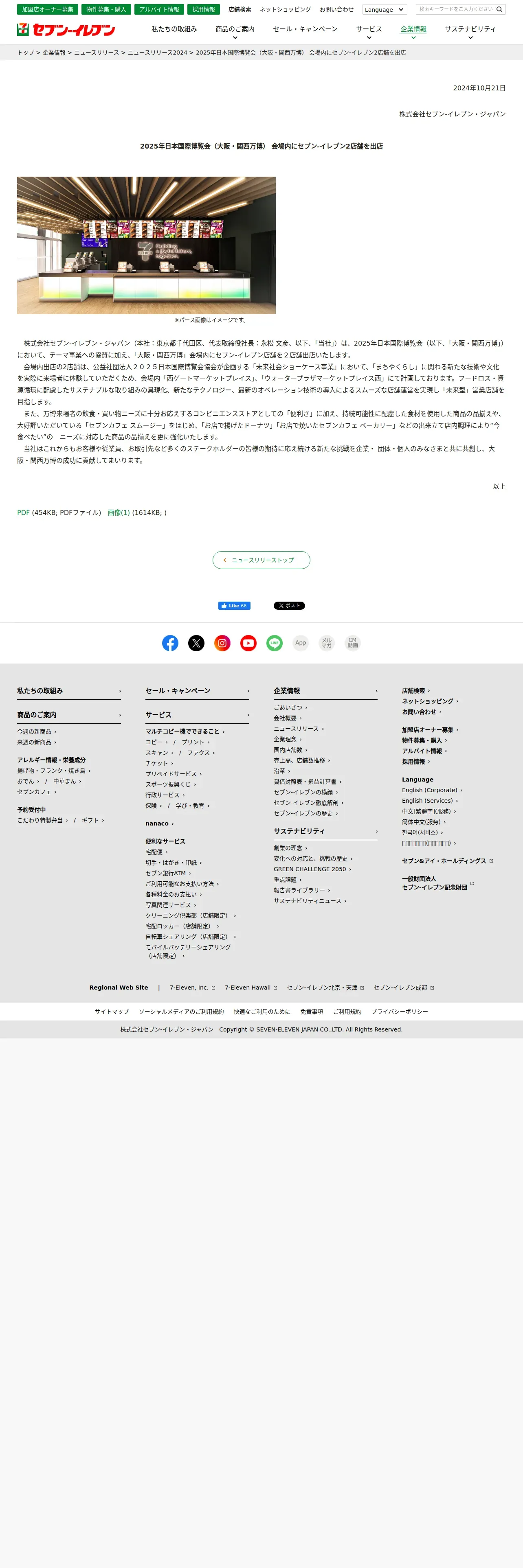523x1568 pixels.
Task: Open footer 商品のご案内 heading
Action: tap(69, 715)
